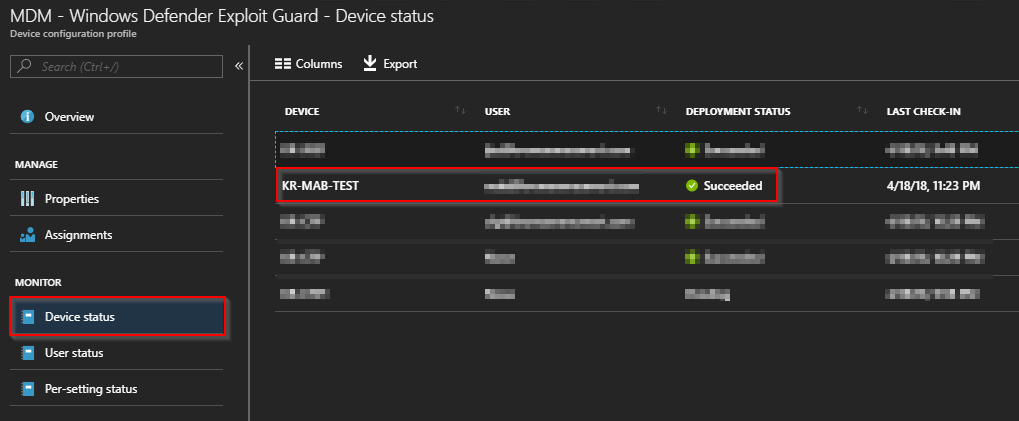Click the Columns grid icon
The width and height of the screenshot is (1019, 421).
click(x=283, y=64)
